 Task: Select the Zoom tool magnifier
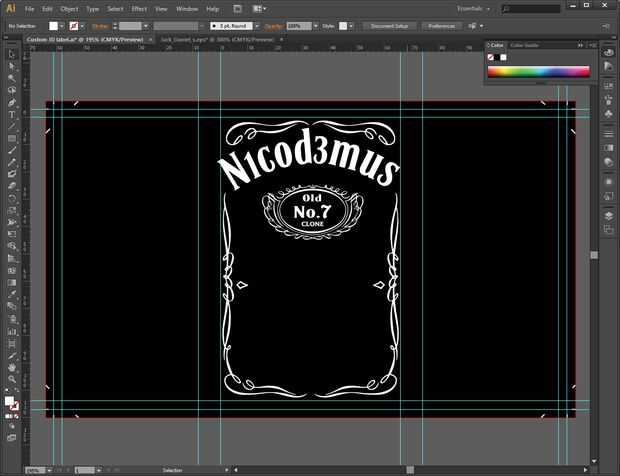pos(12,379)
